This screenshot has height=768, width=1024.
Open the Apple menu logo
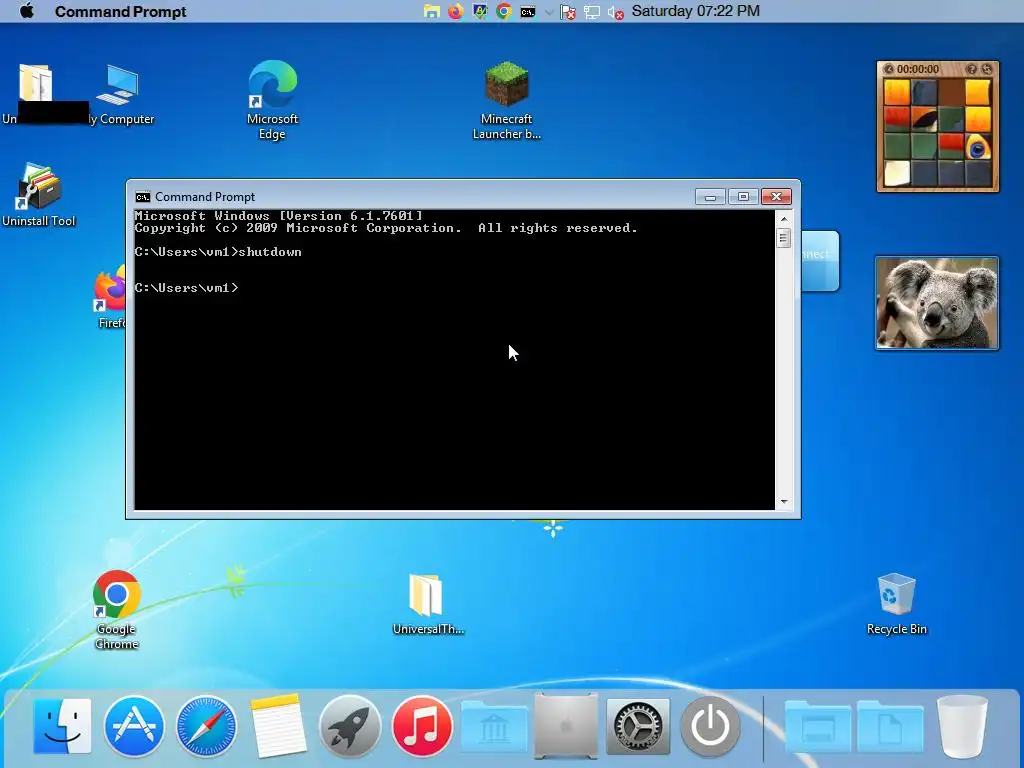pos(27,11)
